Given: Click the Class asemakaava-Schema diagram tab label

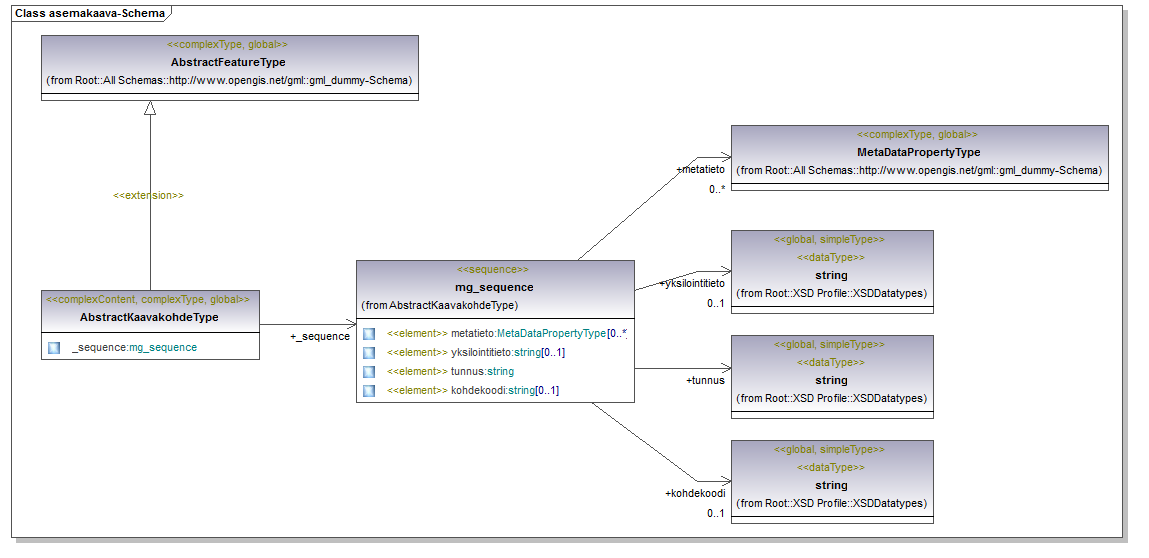Looking at the screenshot, I should 89,13.
